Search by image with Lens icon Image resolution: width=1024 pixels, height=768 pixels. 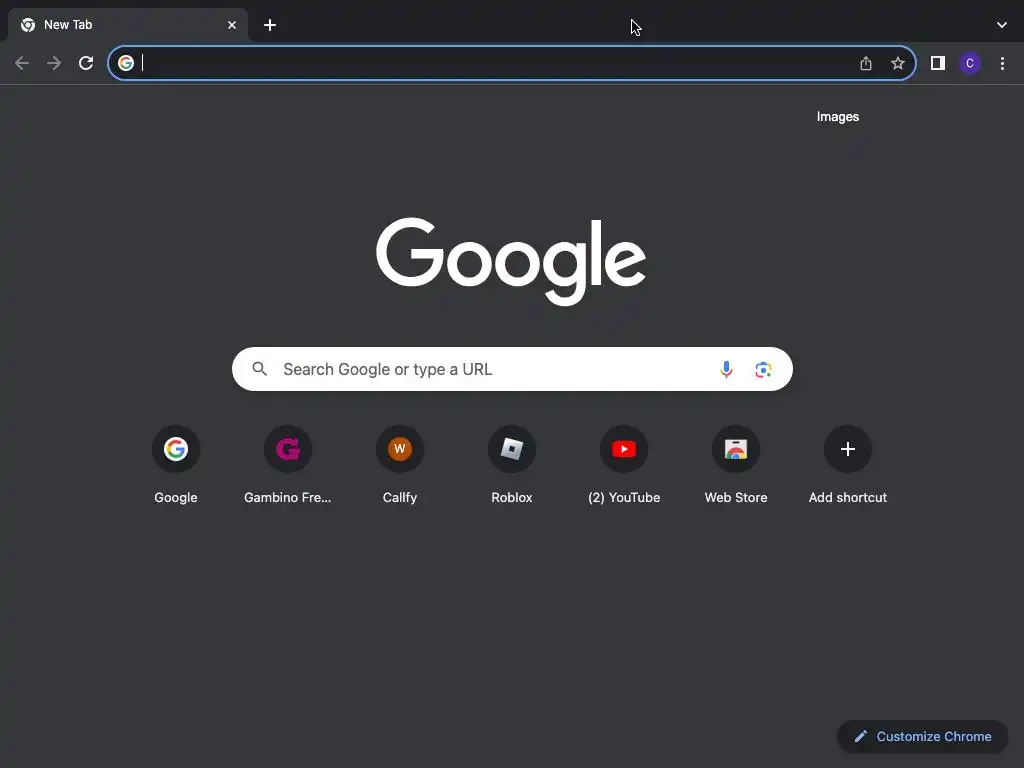763,369
